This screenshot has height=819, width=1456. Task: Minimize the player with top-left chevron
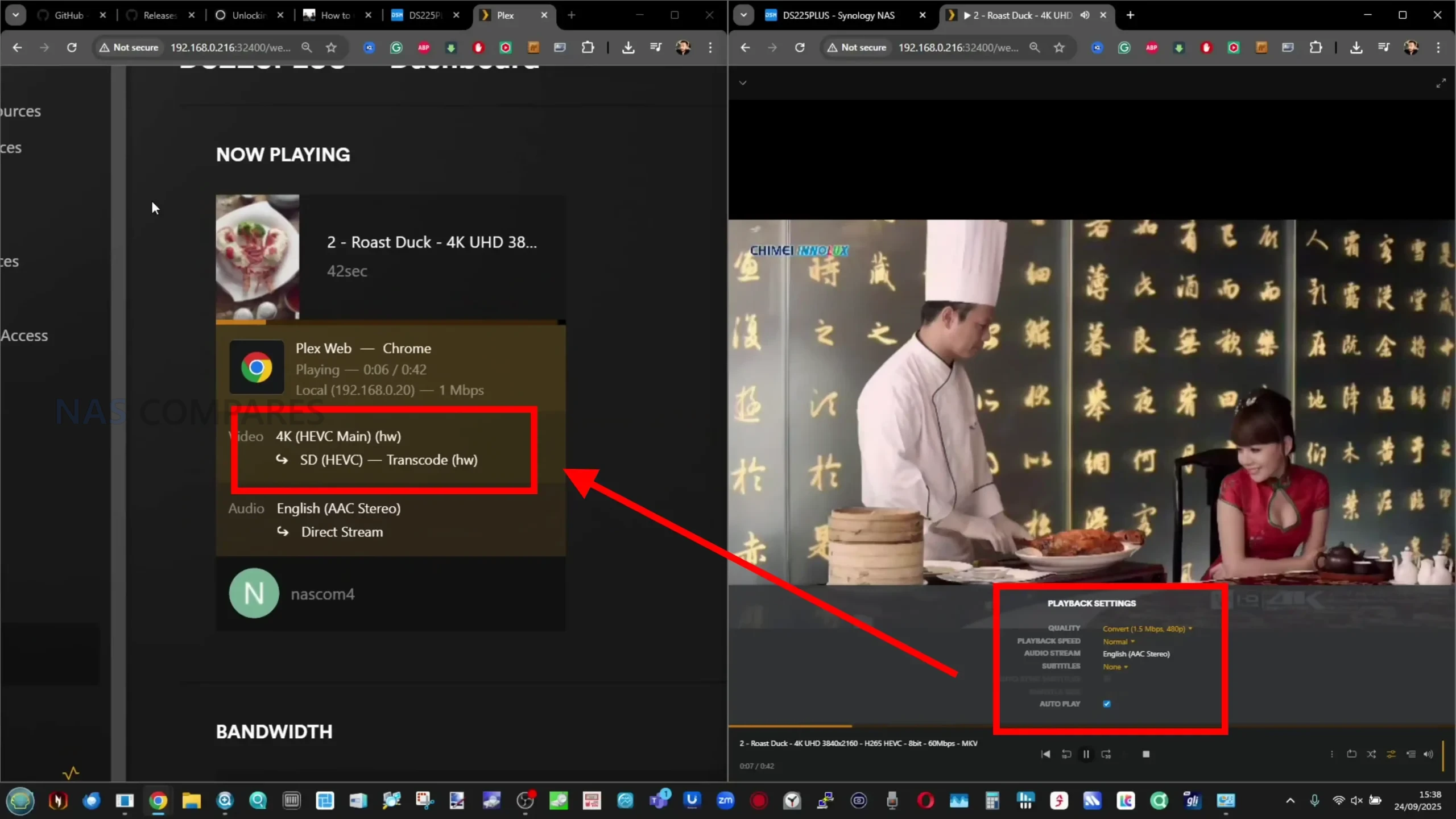tap(743, 83)
